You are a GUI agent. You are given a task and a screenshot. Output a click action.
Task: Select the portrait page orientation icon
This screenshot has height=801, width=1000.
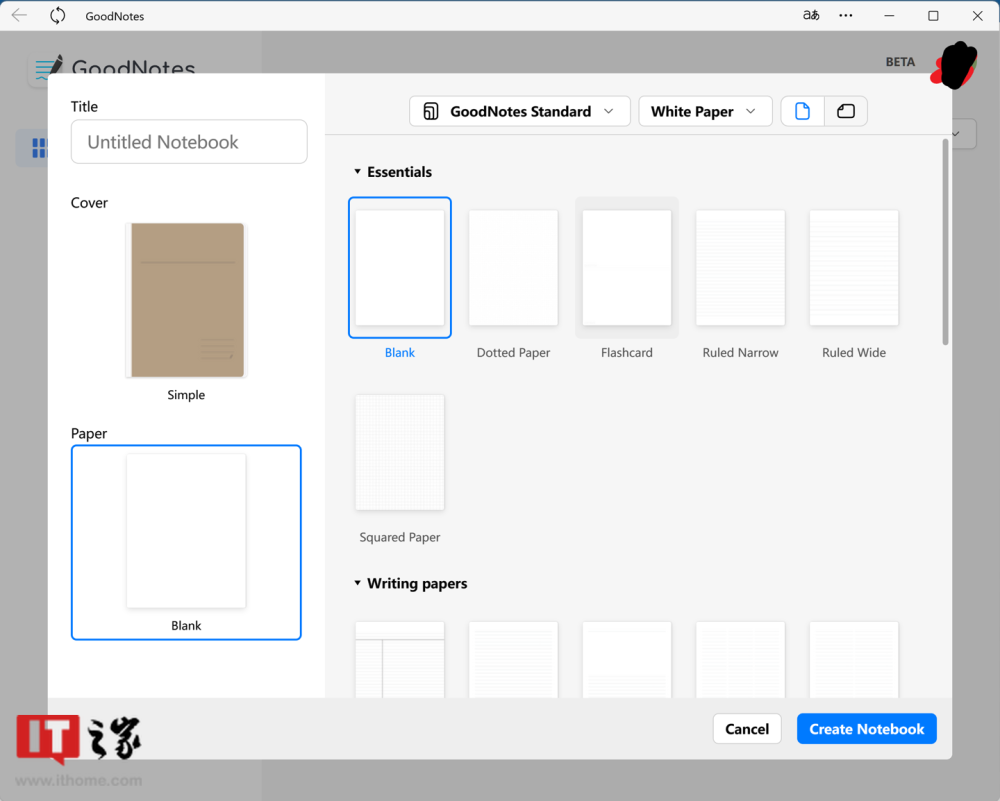802,111
